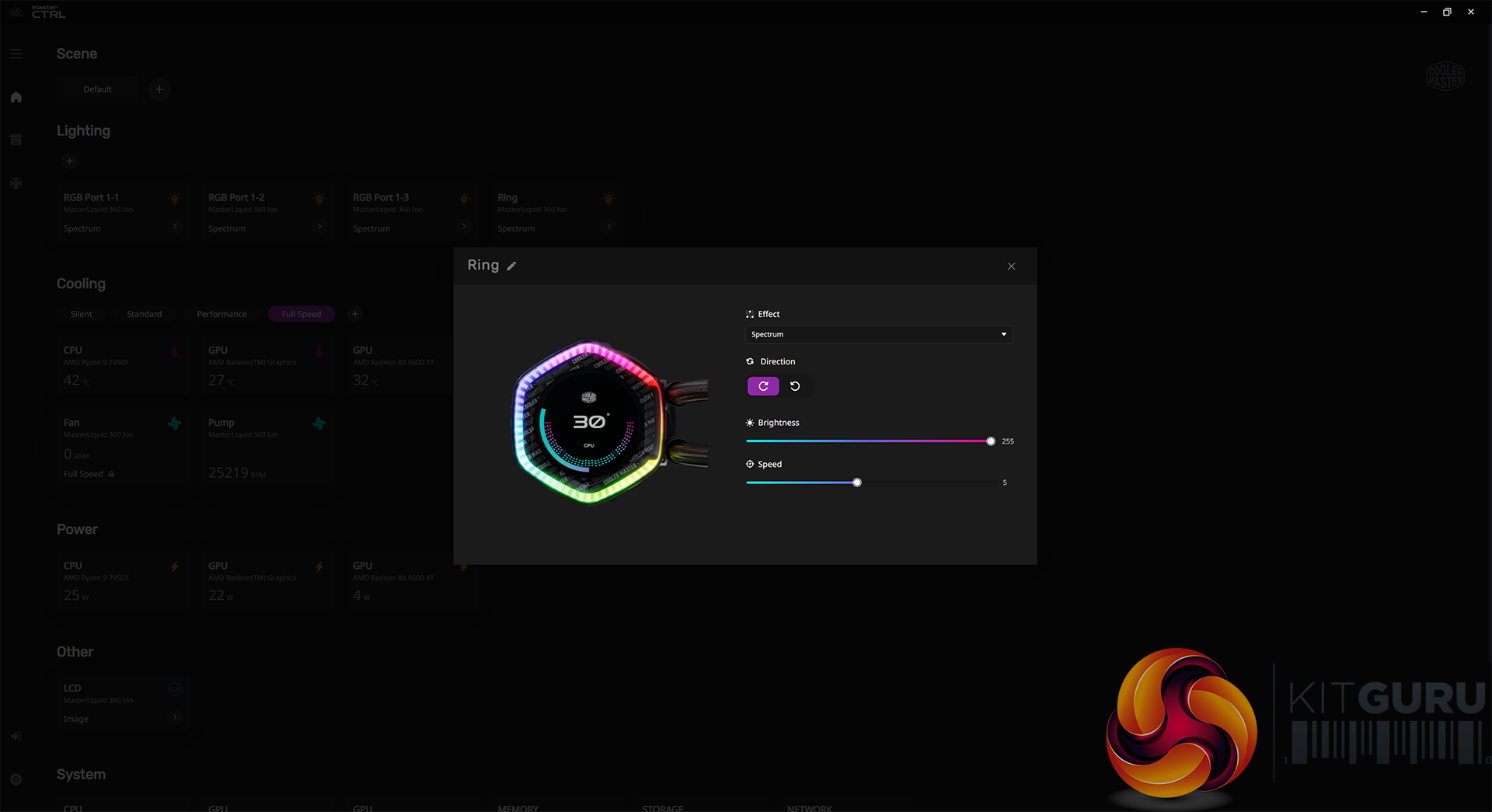Close the Ring dialog
1492x812 pixels.
(1011, 266)
